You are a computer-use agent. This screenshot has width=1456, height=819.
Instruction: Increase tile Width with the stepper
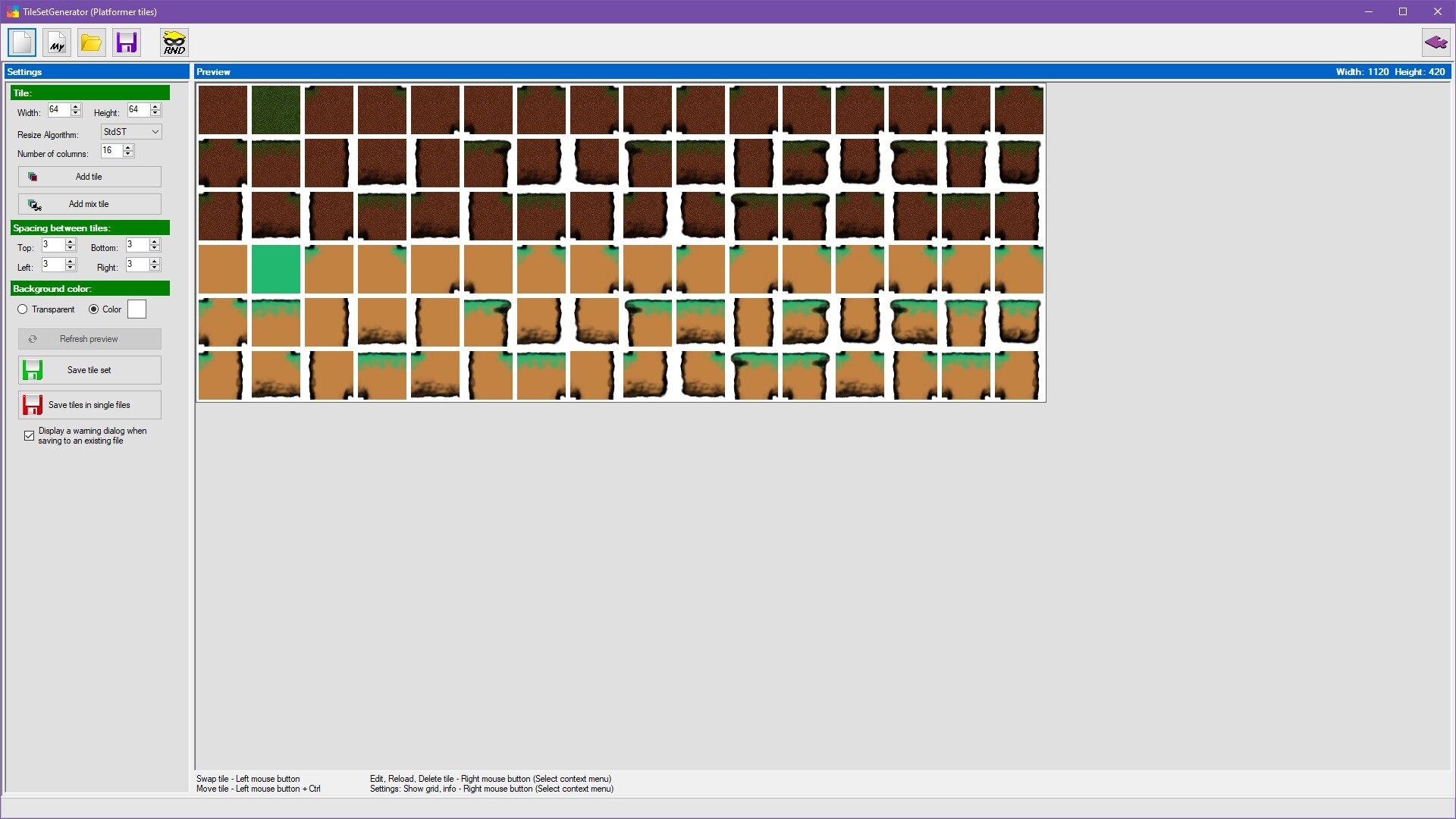(x=74, y=106)
